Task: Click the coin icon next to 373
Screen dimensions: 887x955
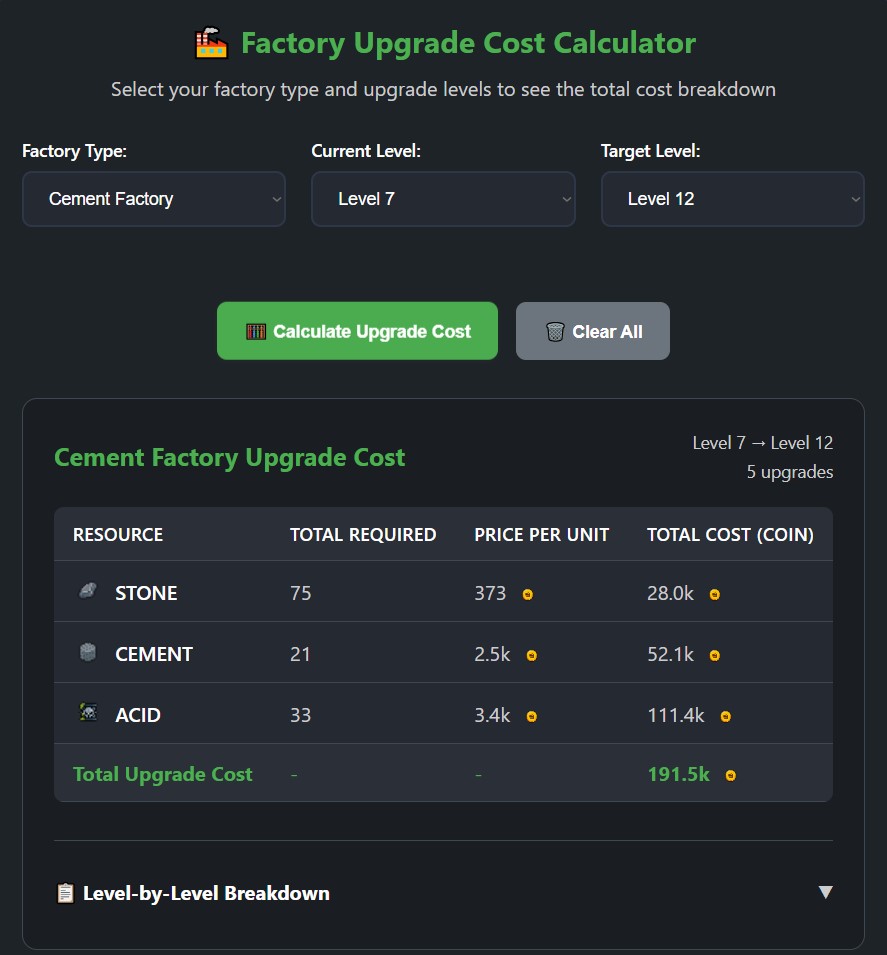Action: tap(528, 594)
